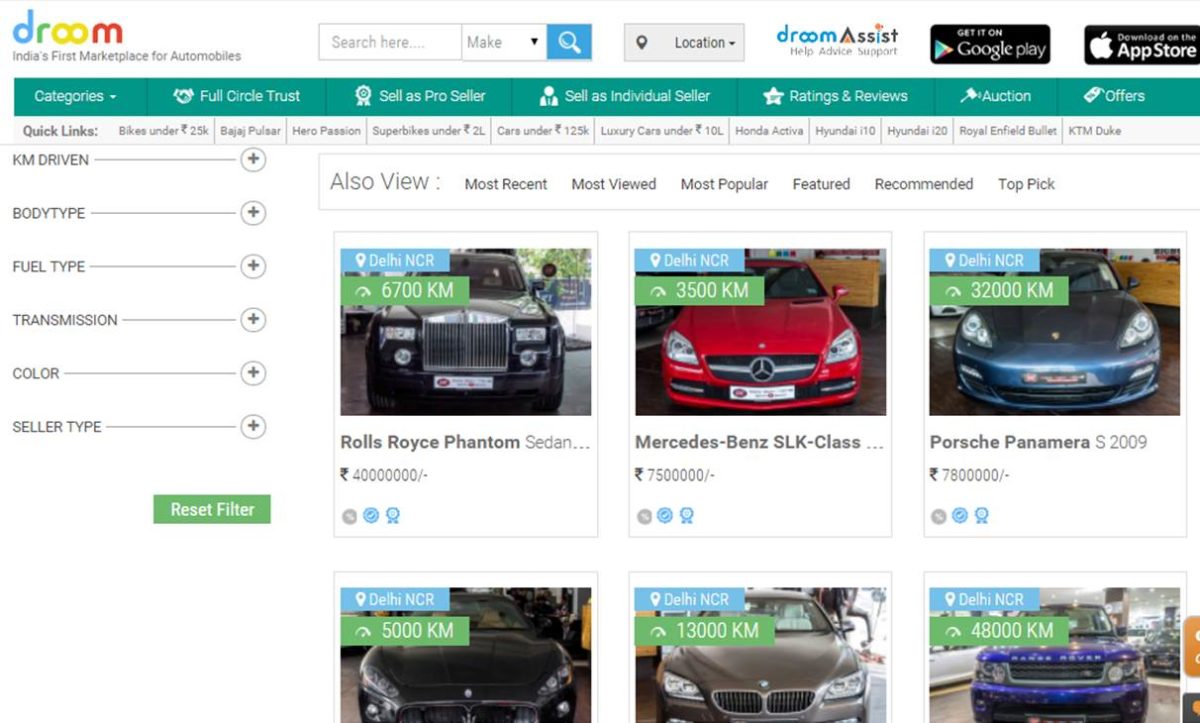Open the car photo tagged 13000 KM
The image size is (1200, 723).
point(760,655)
